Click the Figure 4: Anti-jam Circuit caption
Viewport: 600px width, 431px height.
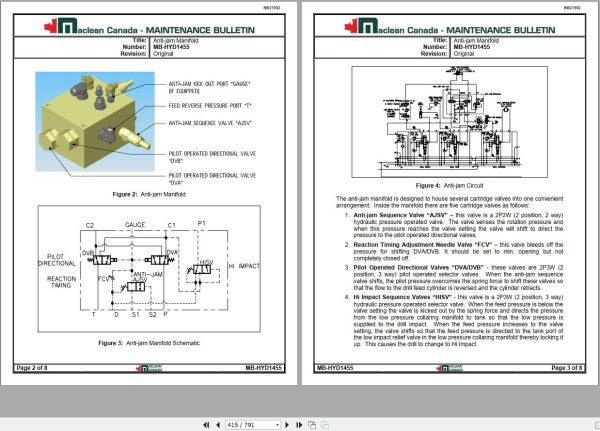449,186
